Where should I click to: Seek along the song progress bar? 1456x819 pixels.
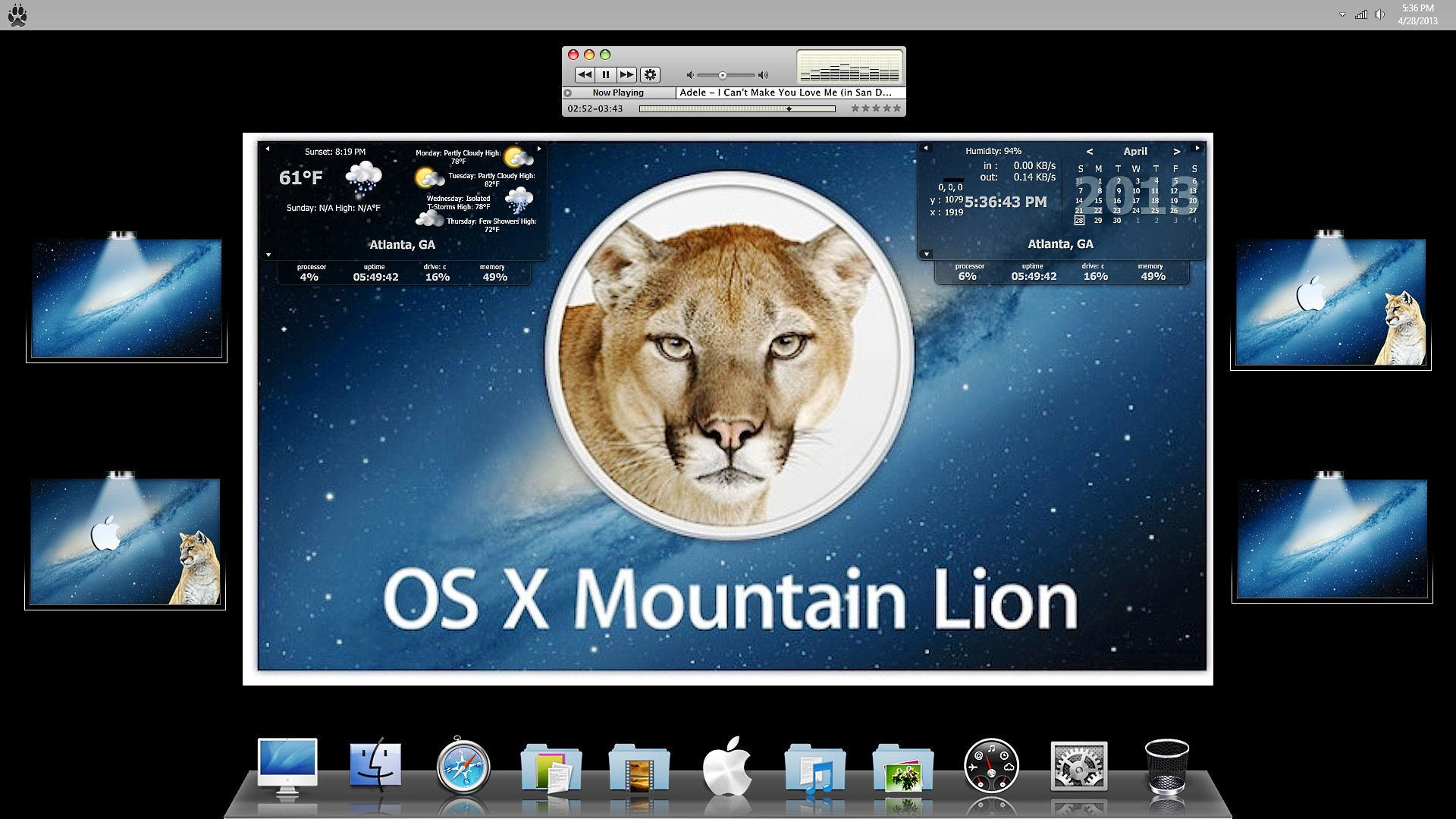point(737,109)
